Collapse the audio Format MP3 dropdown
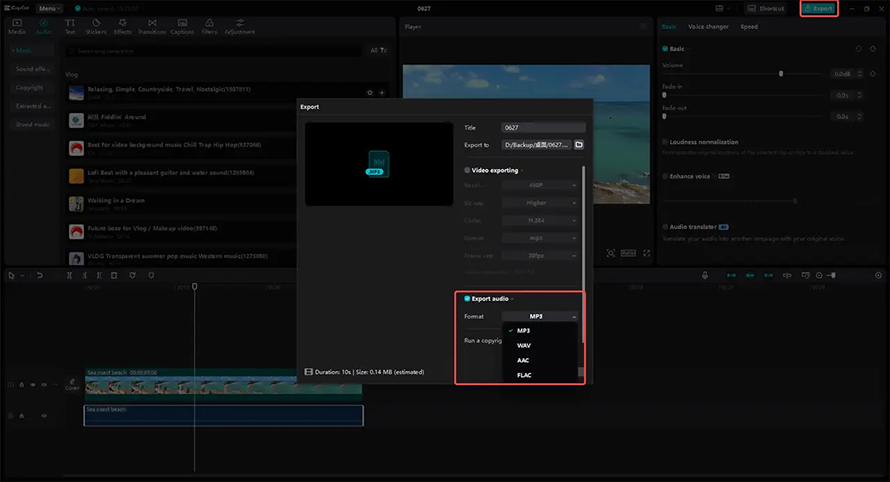The image size is (890, 482). pyautogui.click(x=540, y=316)
